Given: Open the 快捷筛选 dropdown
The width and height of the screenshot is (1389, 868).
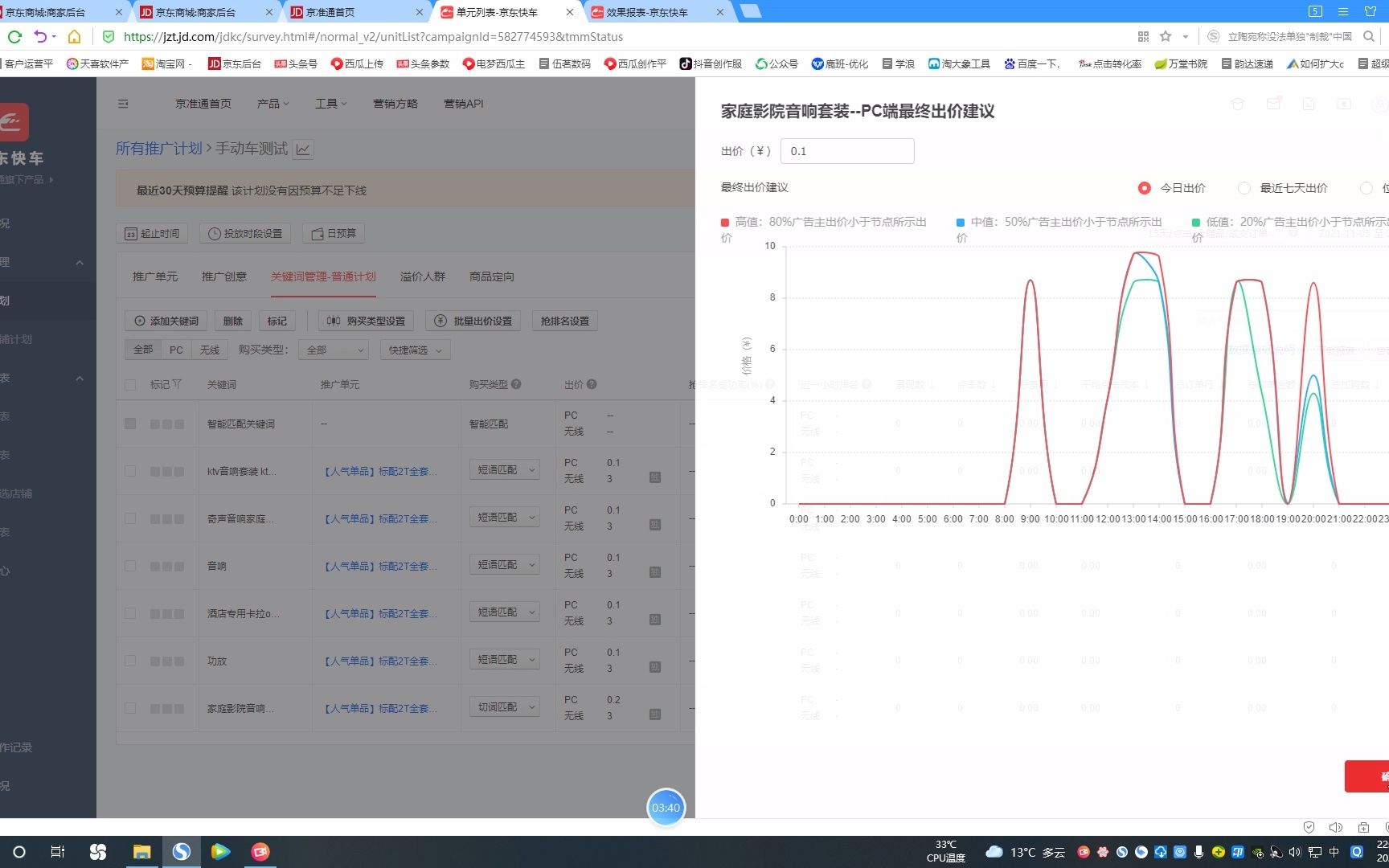Looking at the screenshot, I should (x=415, y=350).
